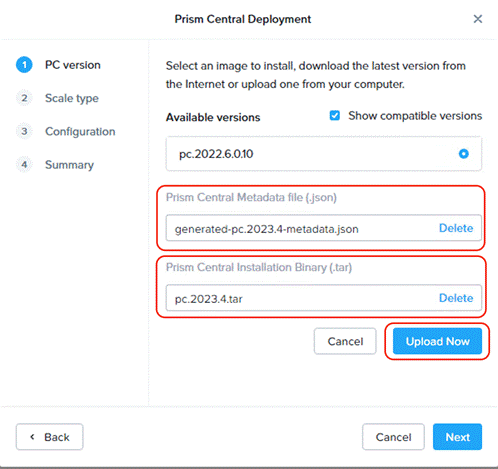Image resolution: width=498 pixels, height=469 pixels.
Task: Click the step 4 number icon
Action: point(24,164)
